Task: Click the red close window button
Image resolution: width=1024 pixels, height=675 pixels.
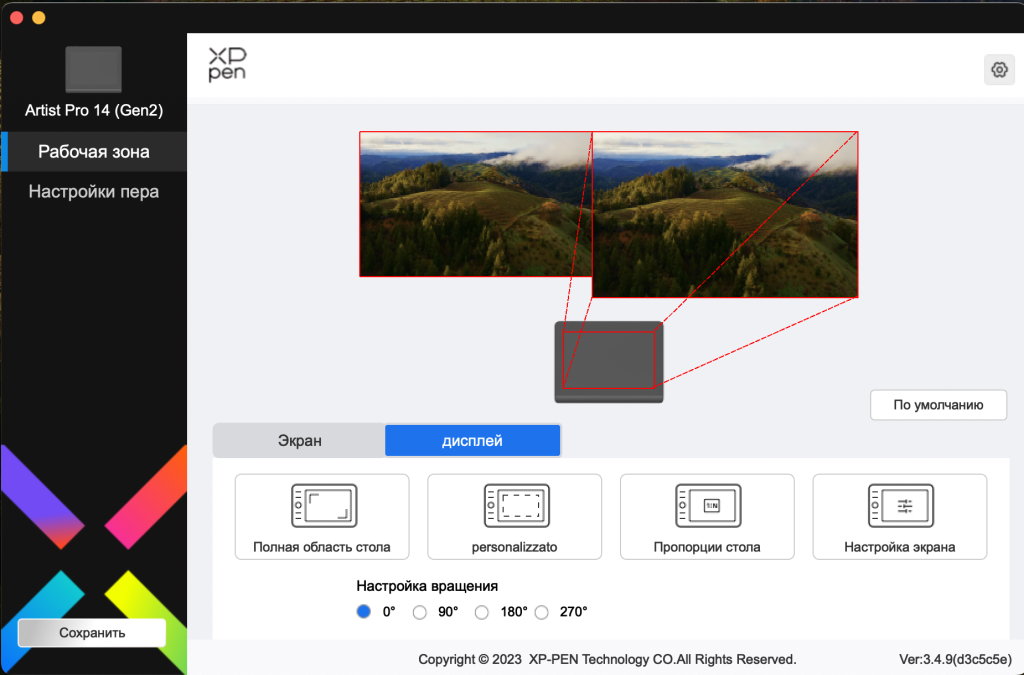Action: click(x=17, y=18)
